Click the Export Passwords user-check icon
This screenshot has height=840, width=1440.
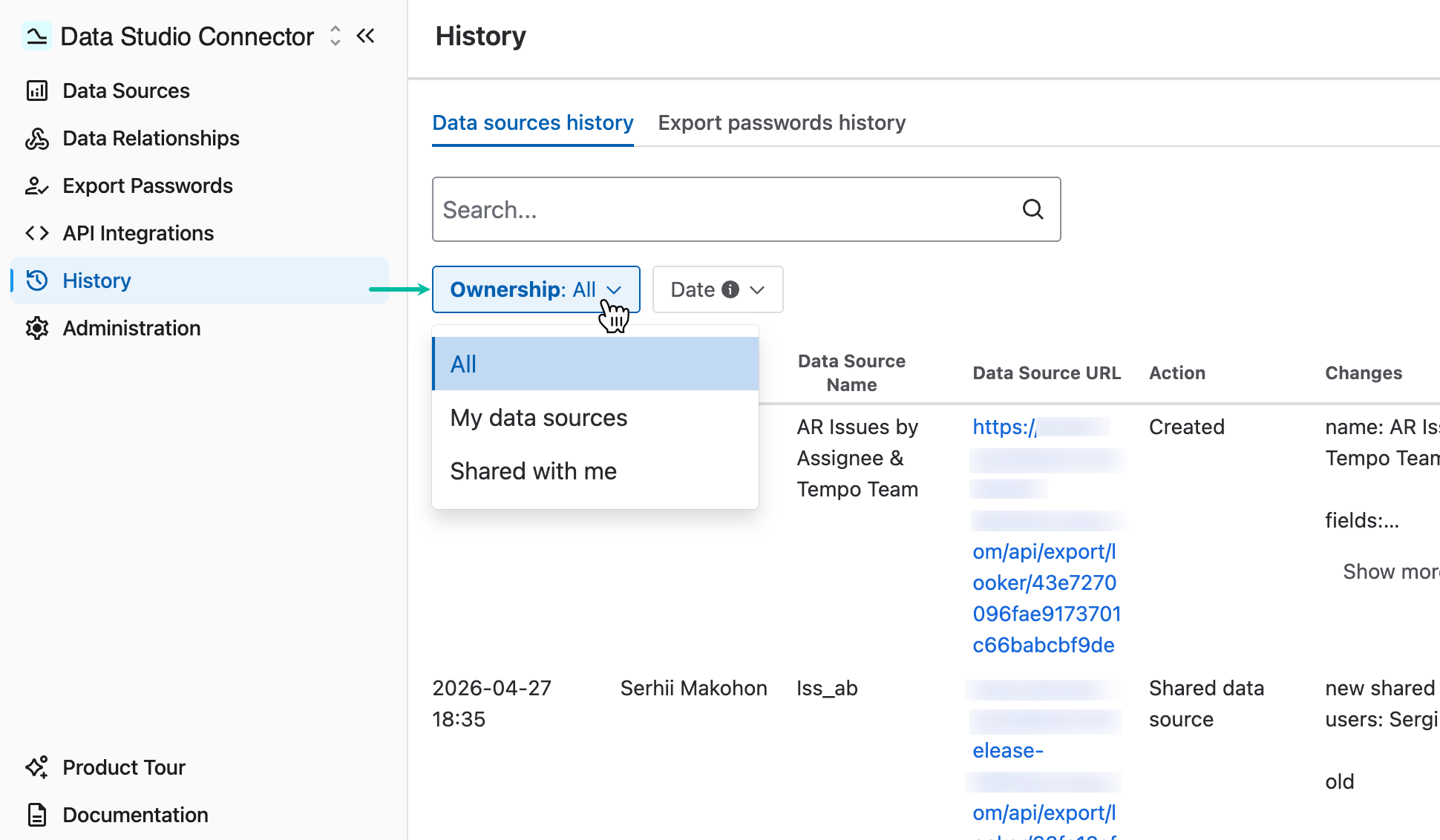coord(37,186)
